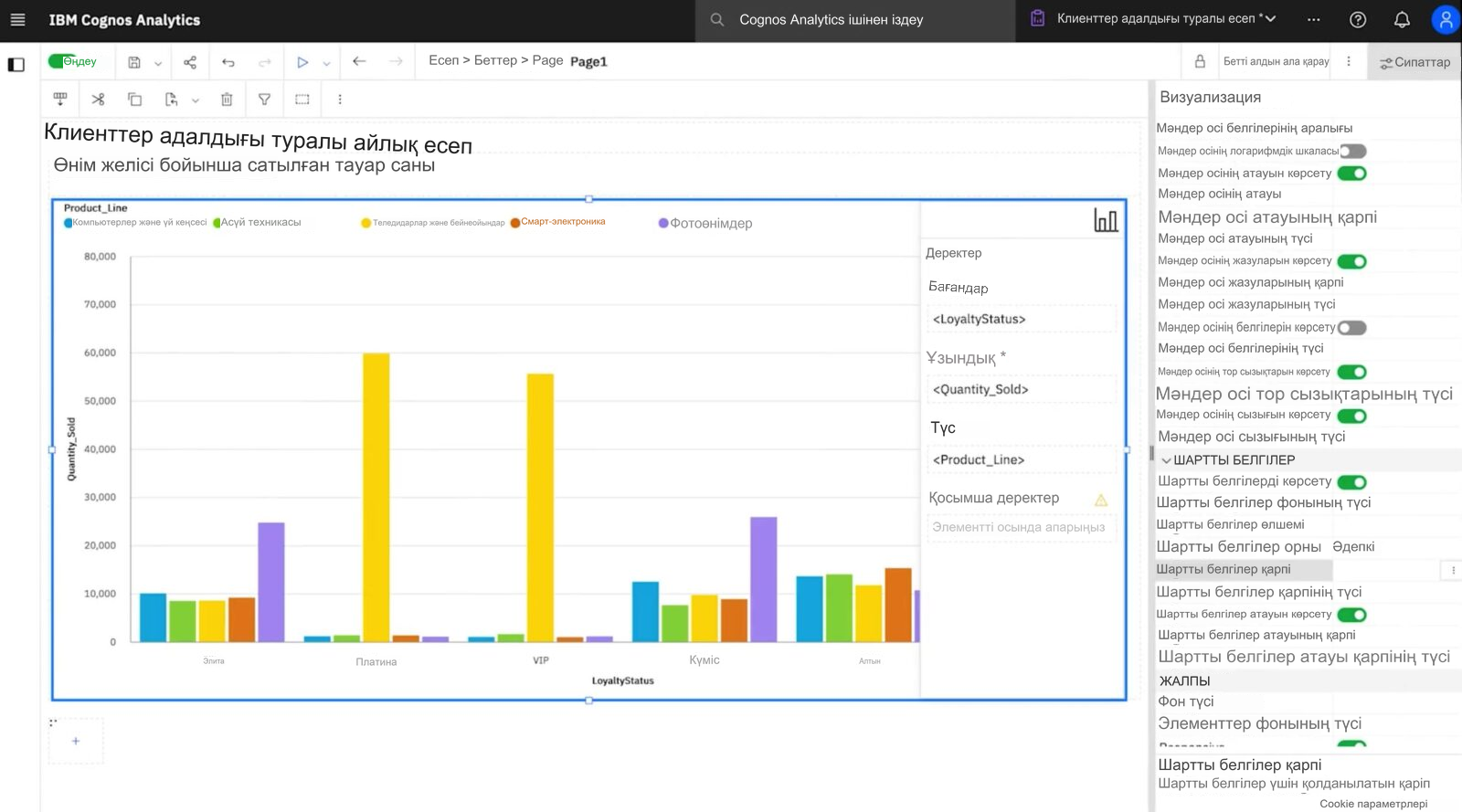1462x812 pixels.
Task: Open the run options dropdown arrow
Action: [x=326, y=63]
